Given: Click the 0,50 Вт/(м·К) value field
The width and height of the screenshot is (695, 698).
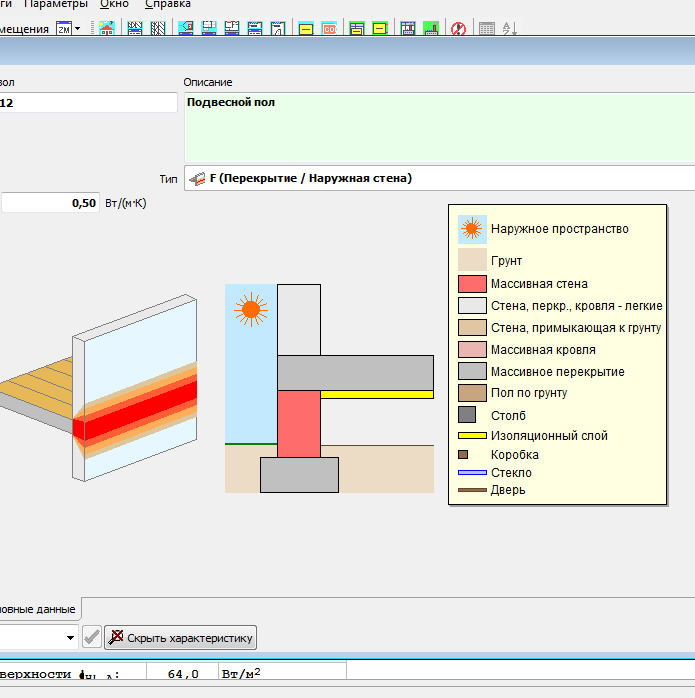Looking at the screenshot, I should tap(50, 203).
